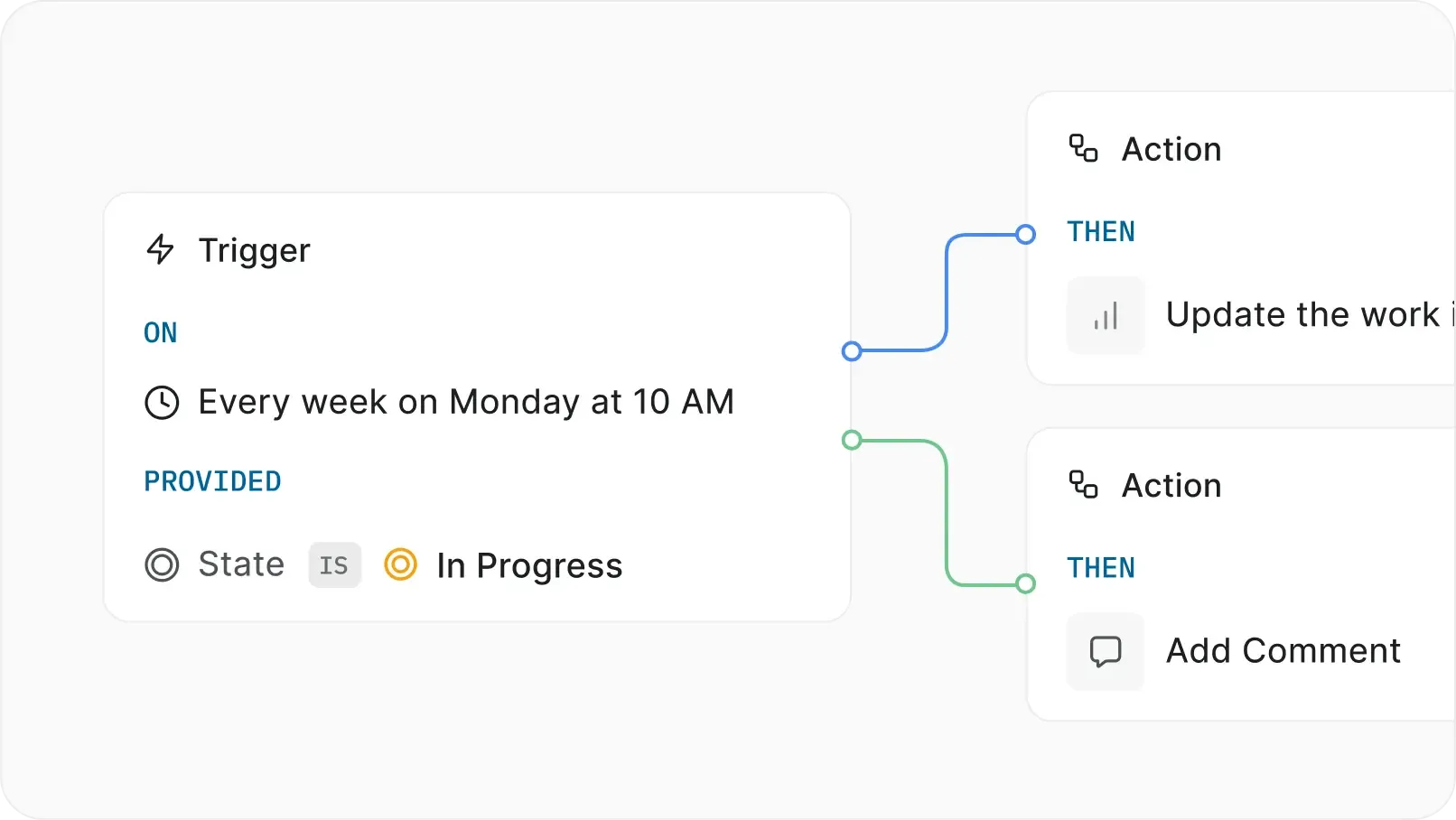Click the green connector node on the Trigger card
Image resolution: width=1456 pixels, height=820 pixels.
click(851, 440)
